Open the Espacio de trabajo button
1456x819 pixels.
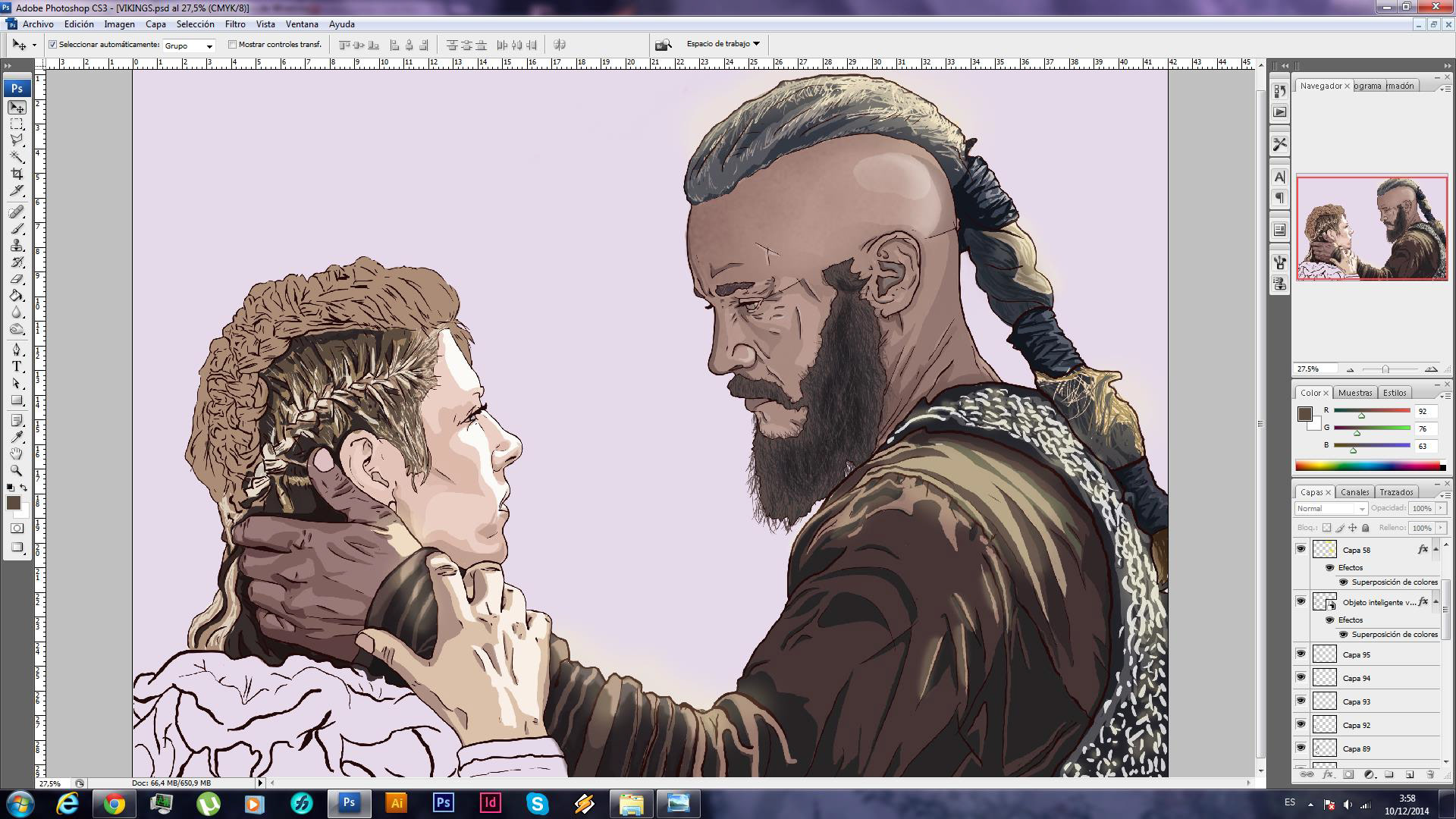tap(723, 44)
